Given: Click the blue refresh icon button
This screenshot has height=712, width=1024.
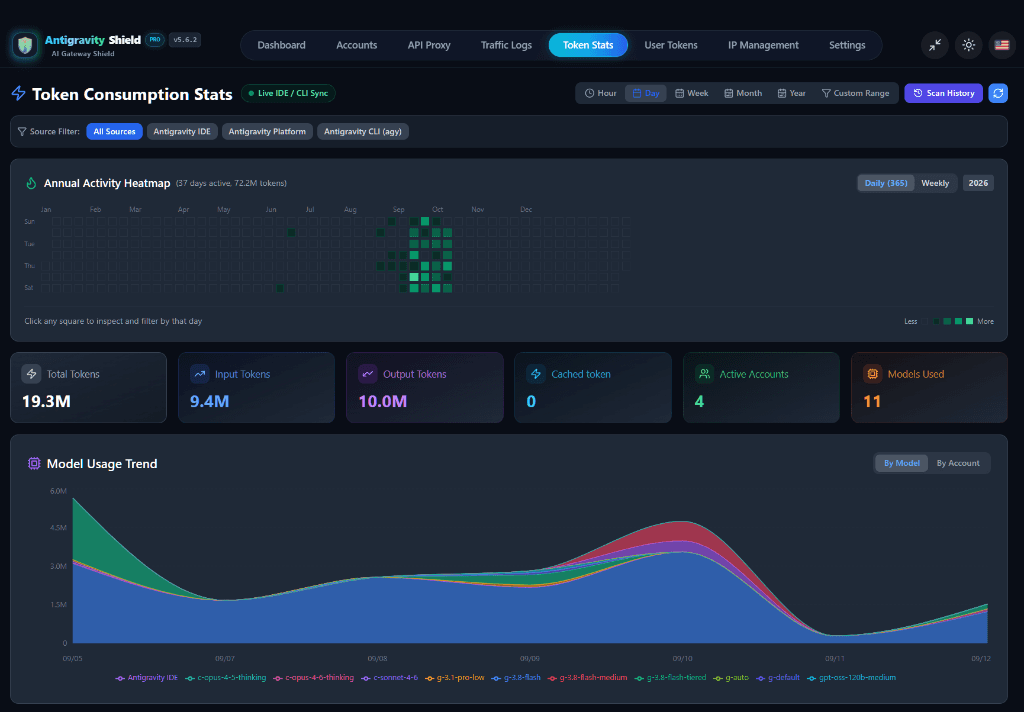Looking at the screenshot, I should point(998,93).
